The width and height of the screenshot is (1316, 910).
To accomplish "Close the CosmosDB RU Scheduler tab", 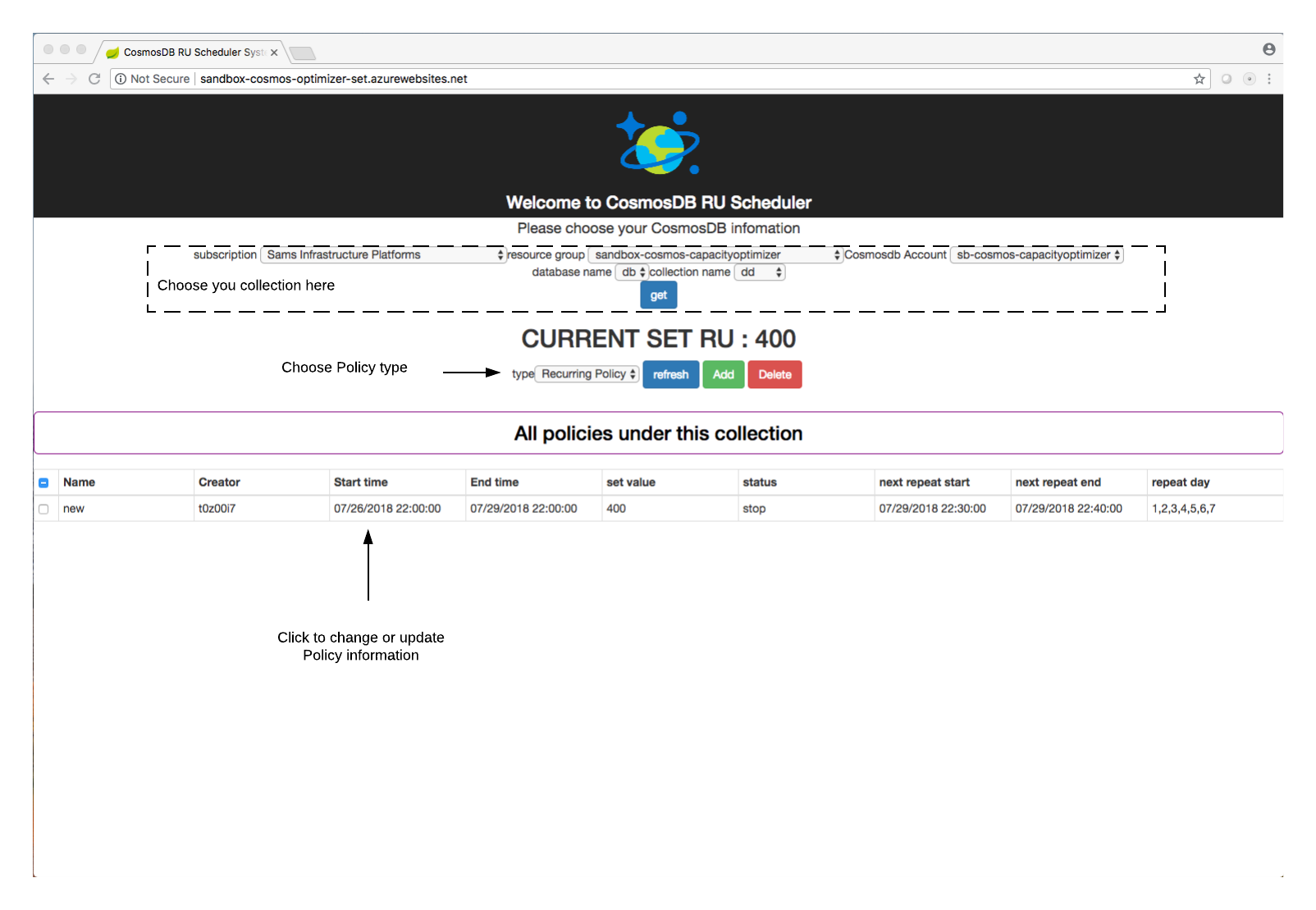I will tap(274, 53).
